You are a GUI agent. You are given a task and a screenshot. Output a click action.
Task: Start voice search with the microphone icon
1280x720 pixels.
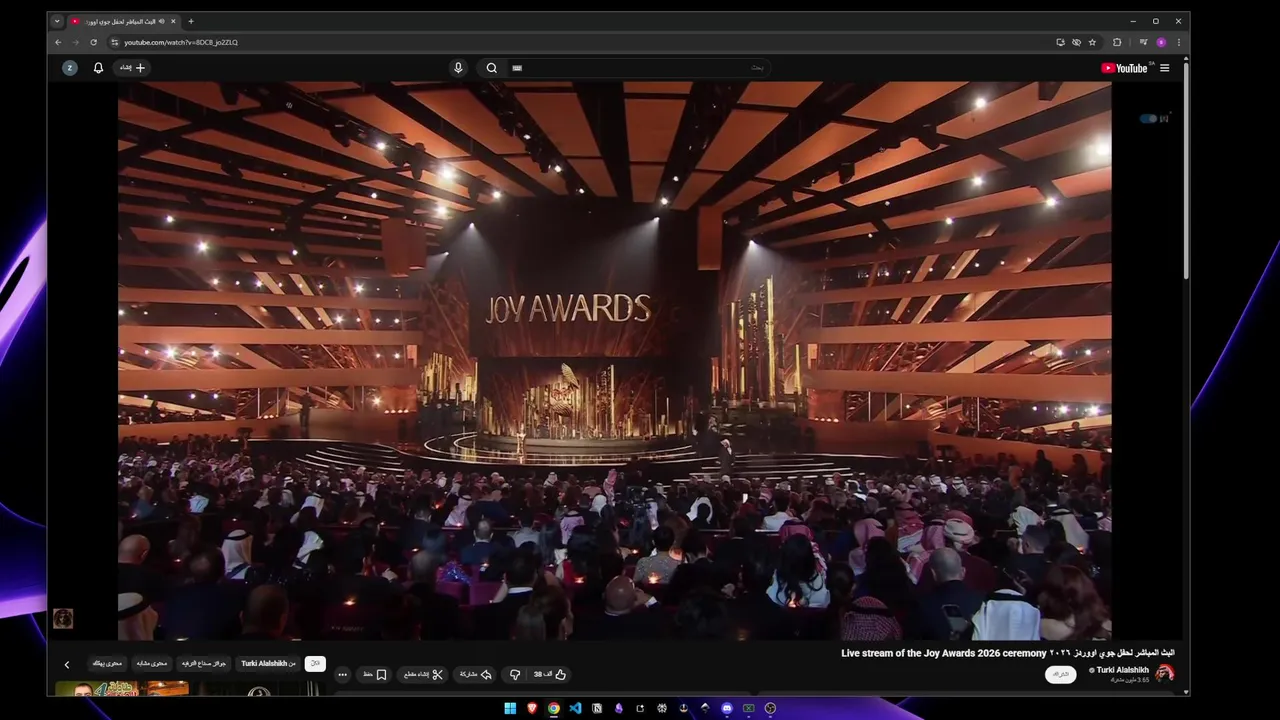(458, 68)
